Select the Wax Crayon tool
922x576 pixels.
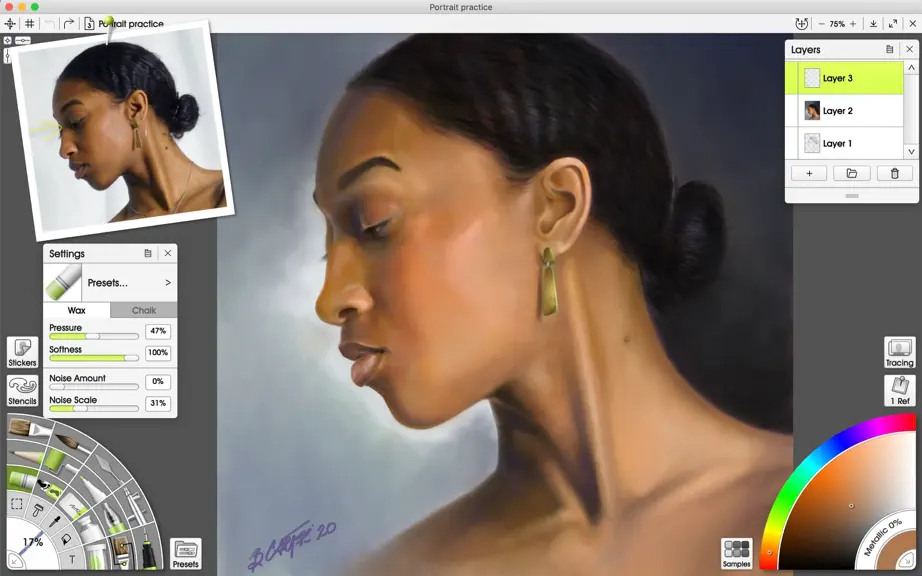(x=24, y=480)
